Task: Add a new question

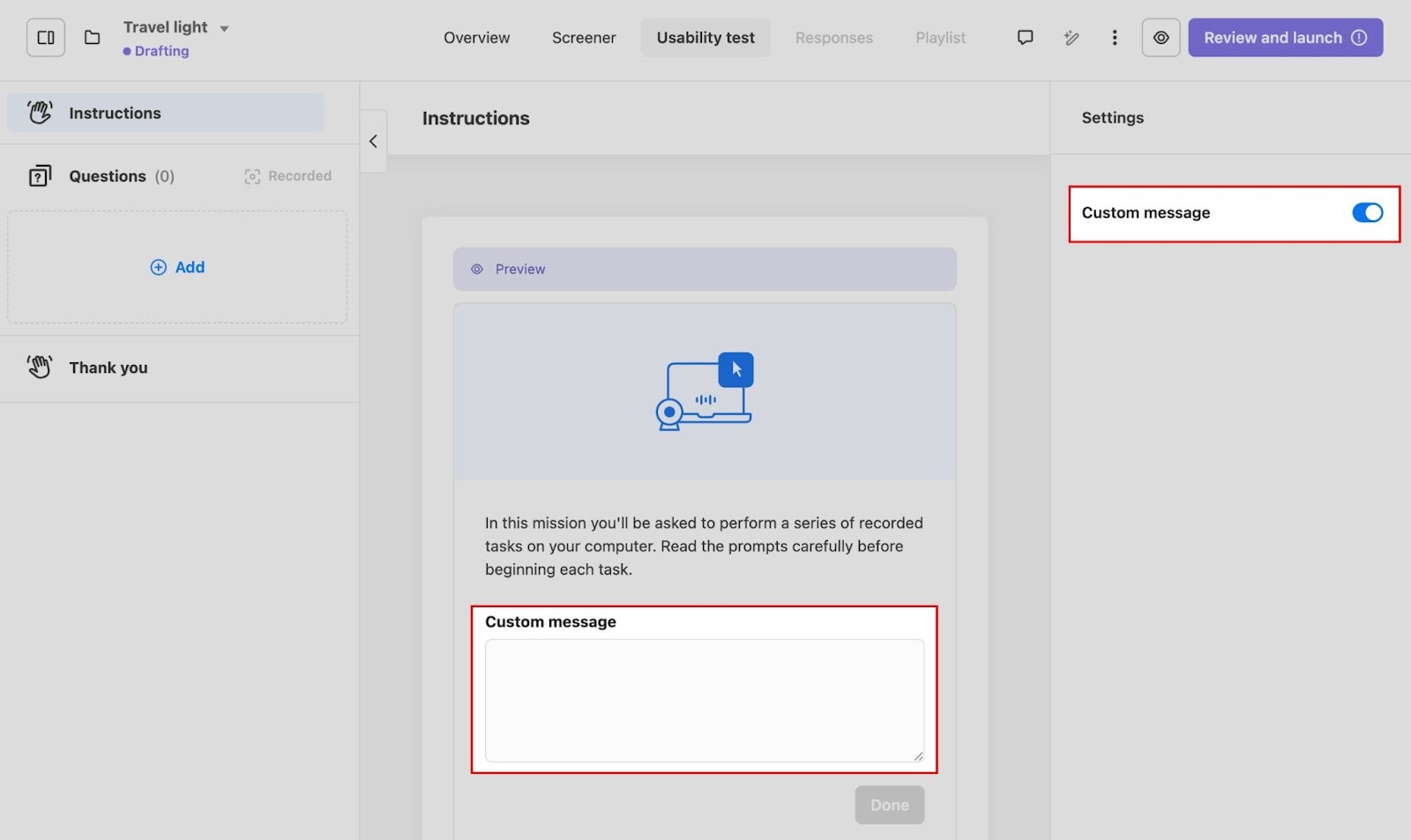Action: 177,267
